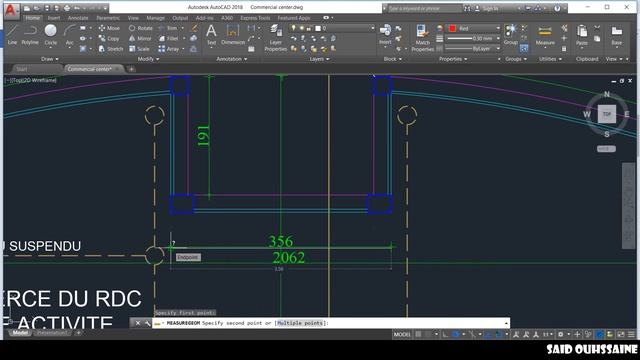This screenshot has height=360, width=640.
Task: Activate the Mirror command
Action: point(140,38)
